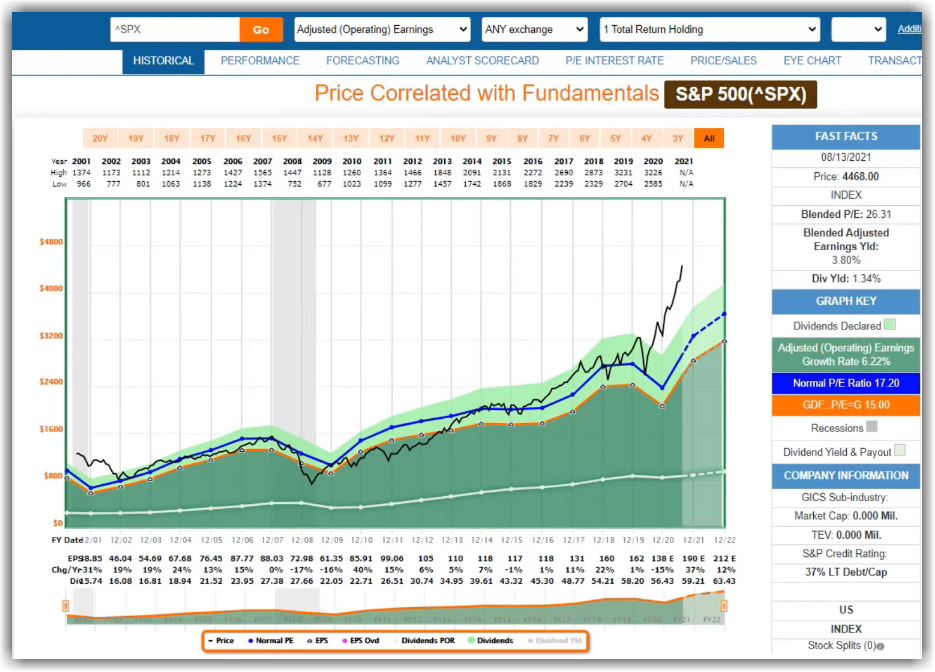935x672 pixels.
Task: Show the 8Y time range
Action: pos(522,138)
